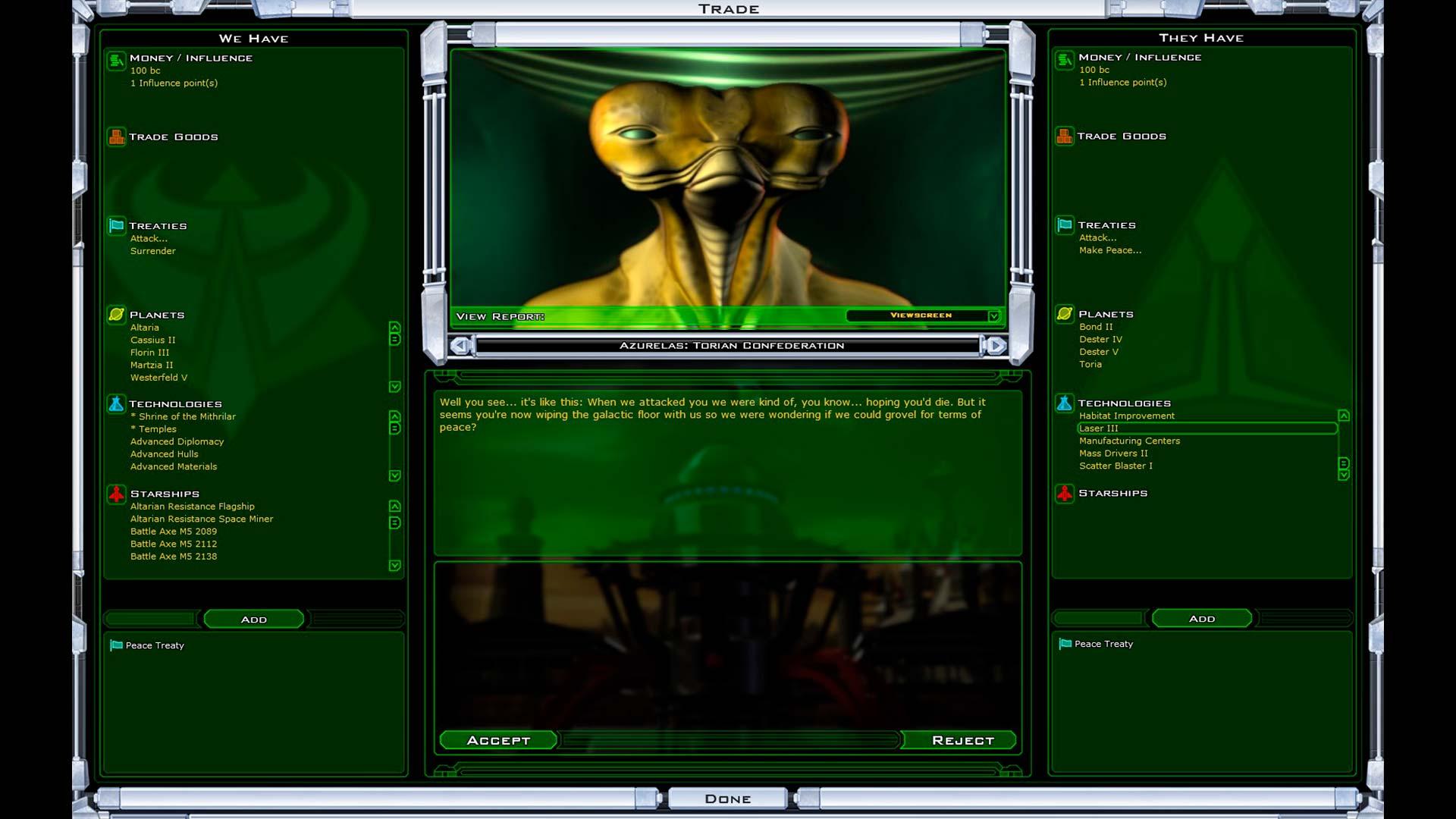This screenshot has width=1456, height=819.
Task: Click the Treaties flag icon in They Have
Action: click(1065, 225)
